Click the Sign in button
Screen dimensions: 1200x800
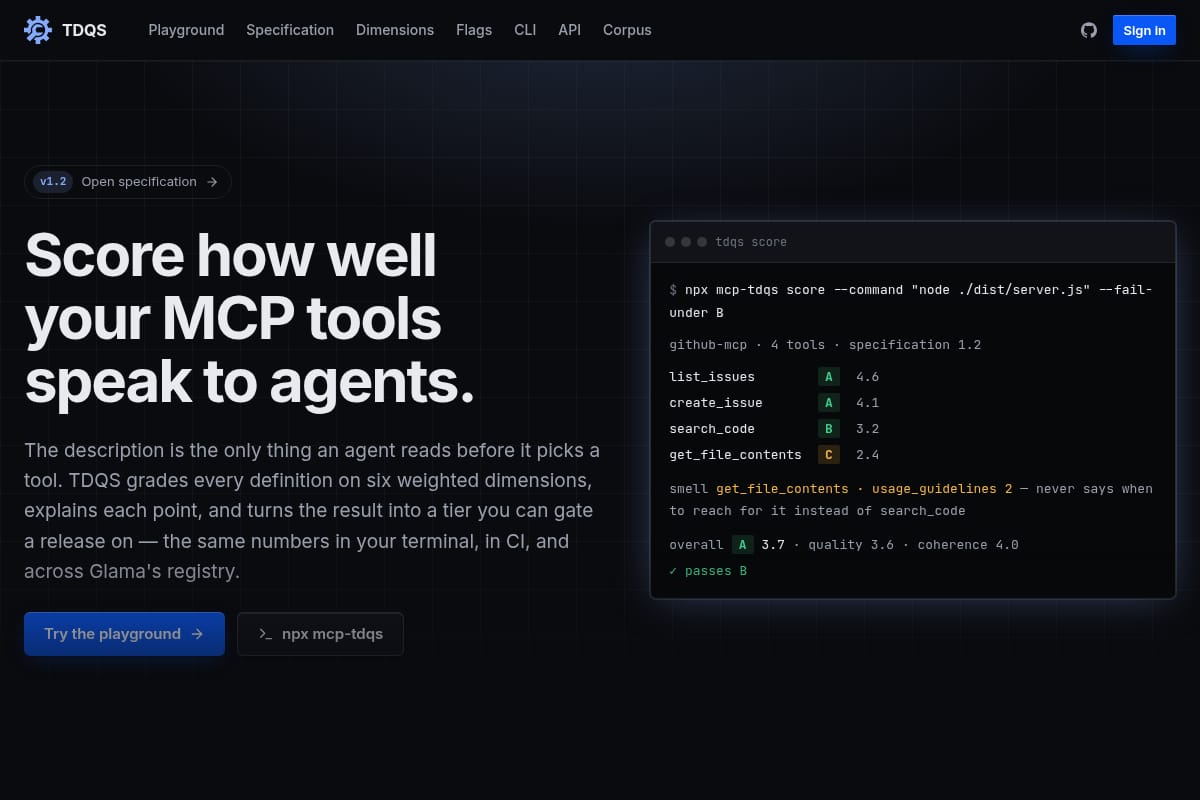[x=1144, y=30]
